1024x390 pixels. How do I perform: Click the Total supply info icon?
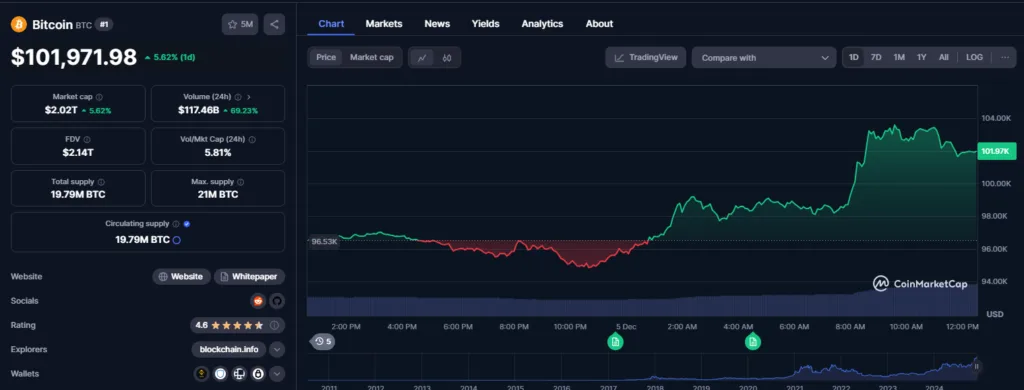click(x=101, y=182)
